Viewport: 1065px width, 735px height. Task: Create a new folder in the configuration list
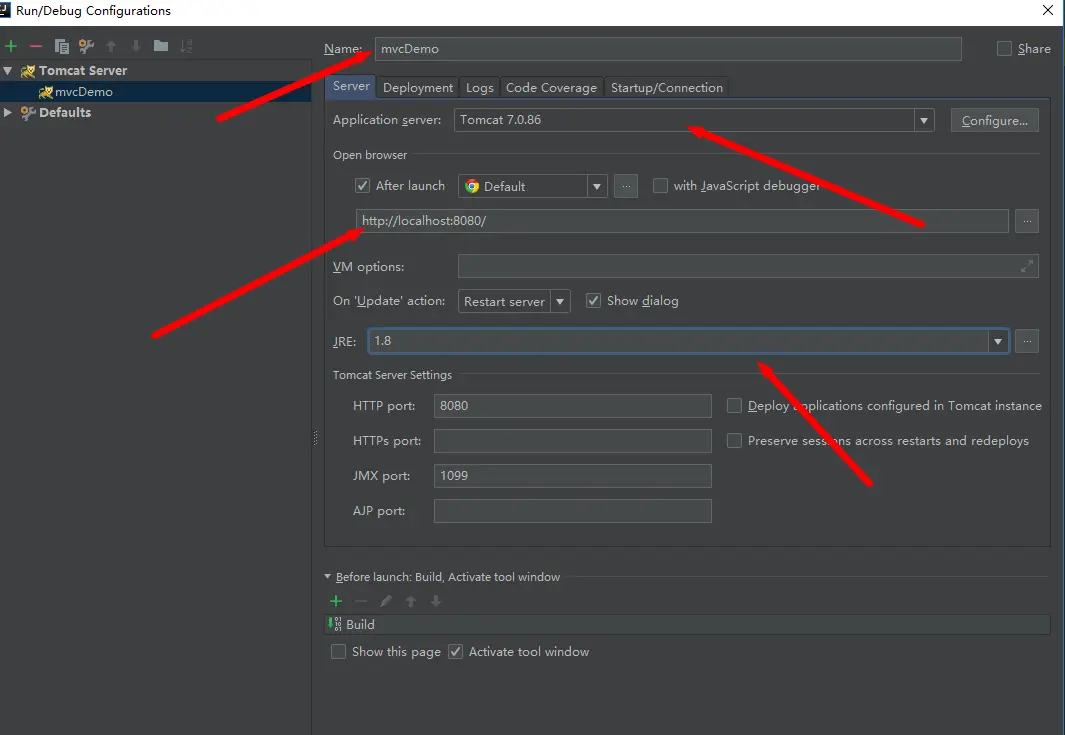(x=161, y=46)
